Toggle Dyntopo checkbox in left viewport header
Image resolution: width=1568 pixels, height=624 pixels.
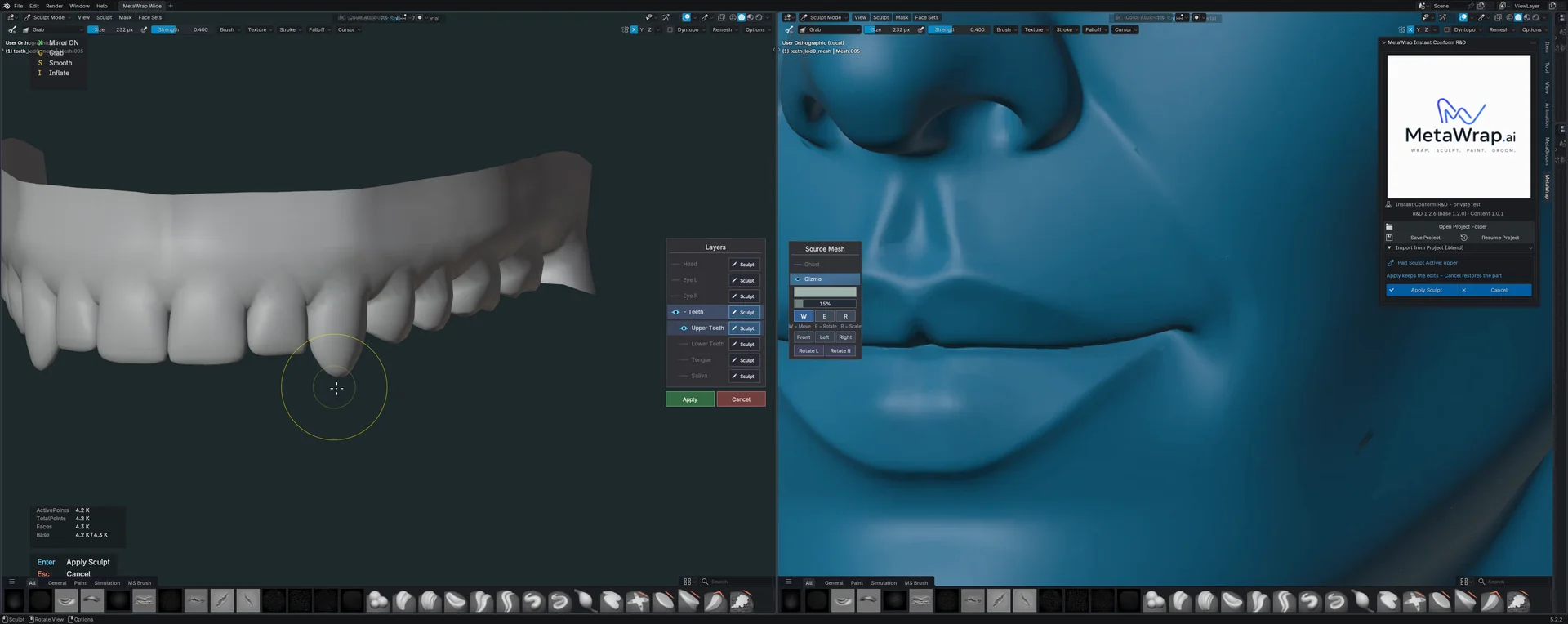coord(670,29)
